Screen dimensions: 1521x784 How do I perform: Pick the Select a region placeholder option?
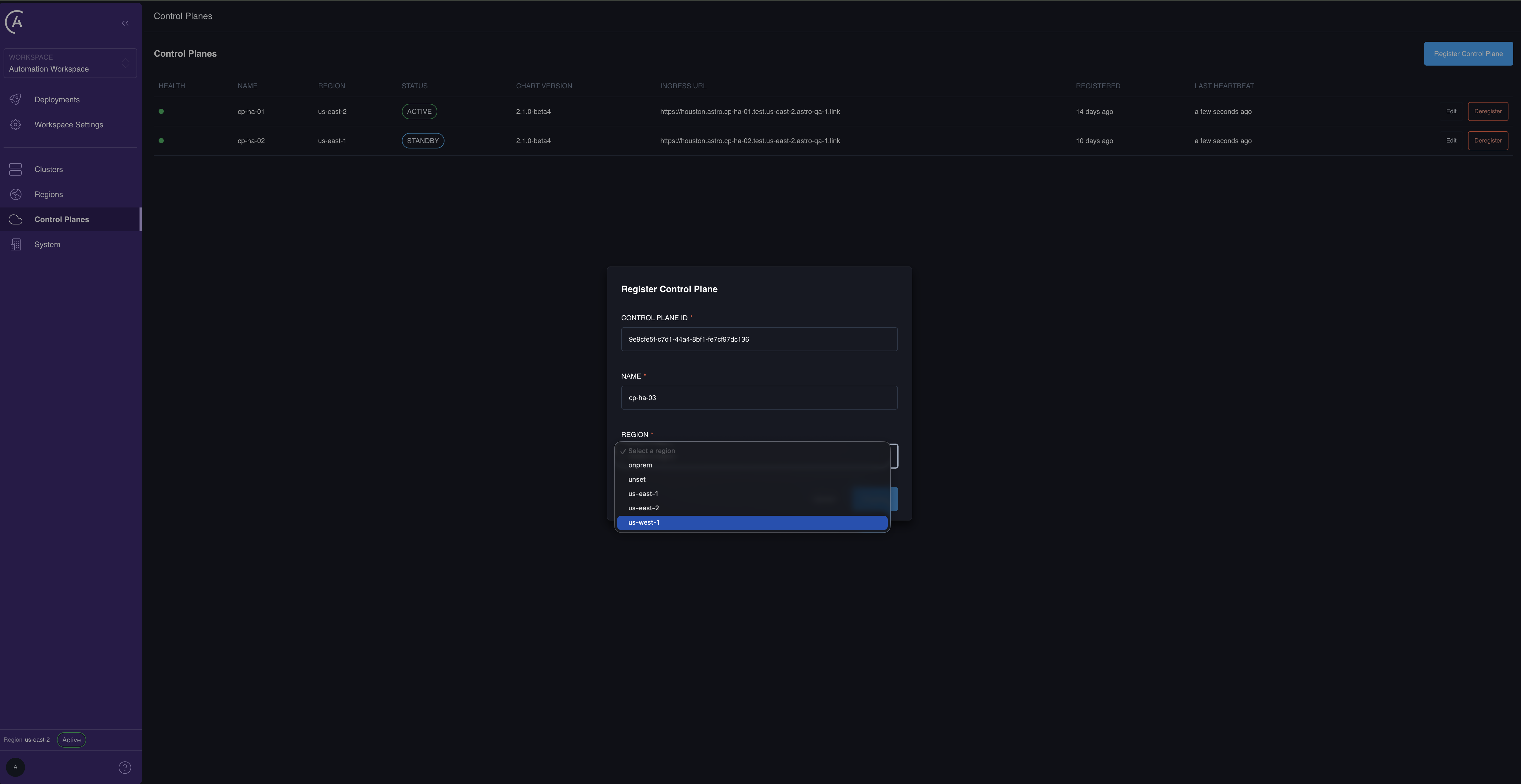coord(752,451)
